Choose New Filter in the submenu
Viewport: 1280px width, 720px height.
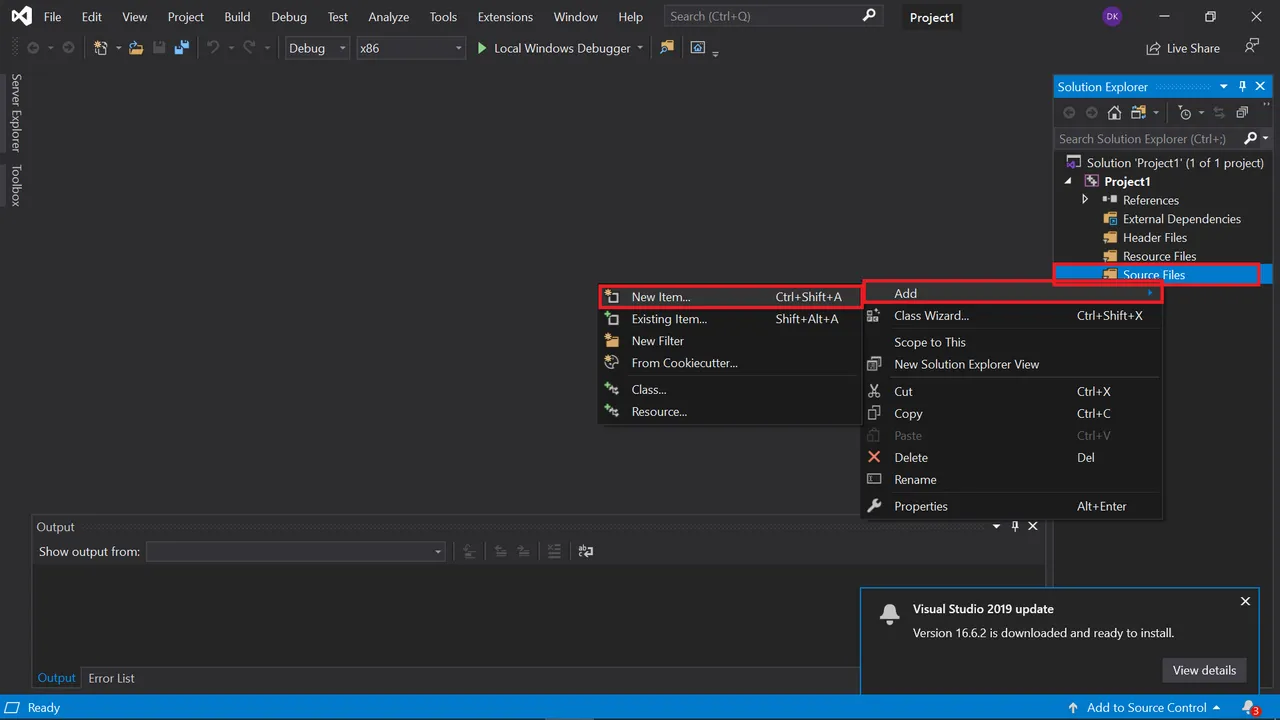pos(730,341)
